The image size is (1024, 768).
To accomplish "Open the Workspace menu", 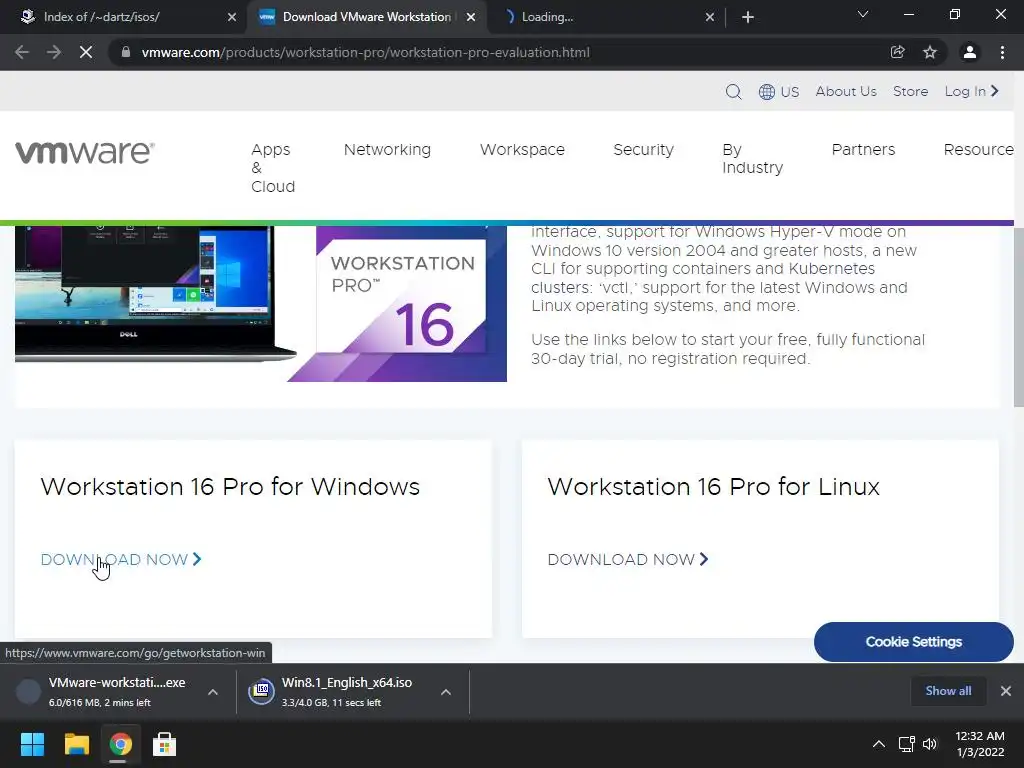I will coord(522,150).
